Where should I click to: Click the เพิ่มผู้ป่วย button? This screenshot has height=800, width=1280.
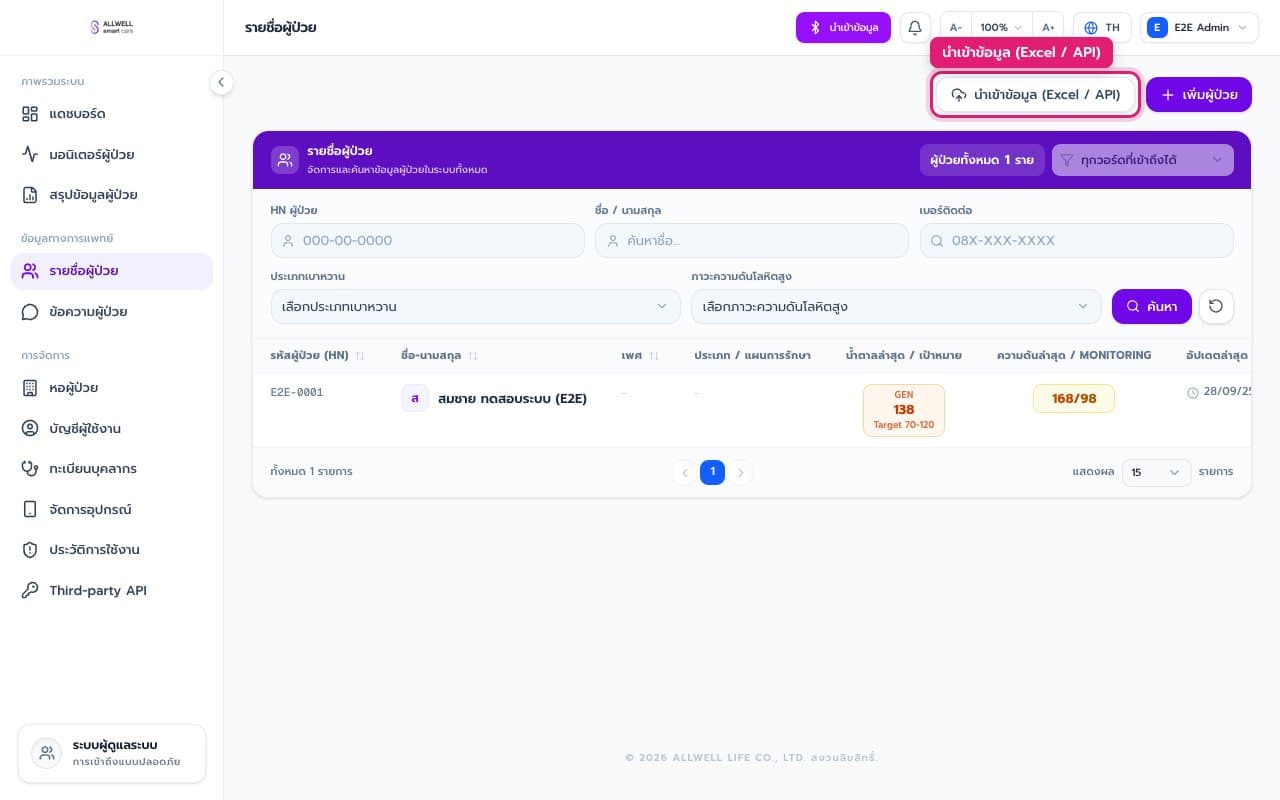pos(1199,95)
